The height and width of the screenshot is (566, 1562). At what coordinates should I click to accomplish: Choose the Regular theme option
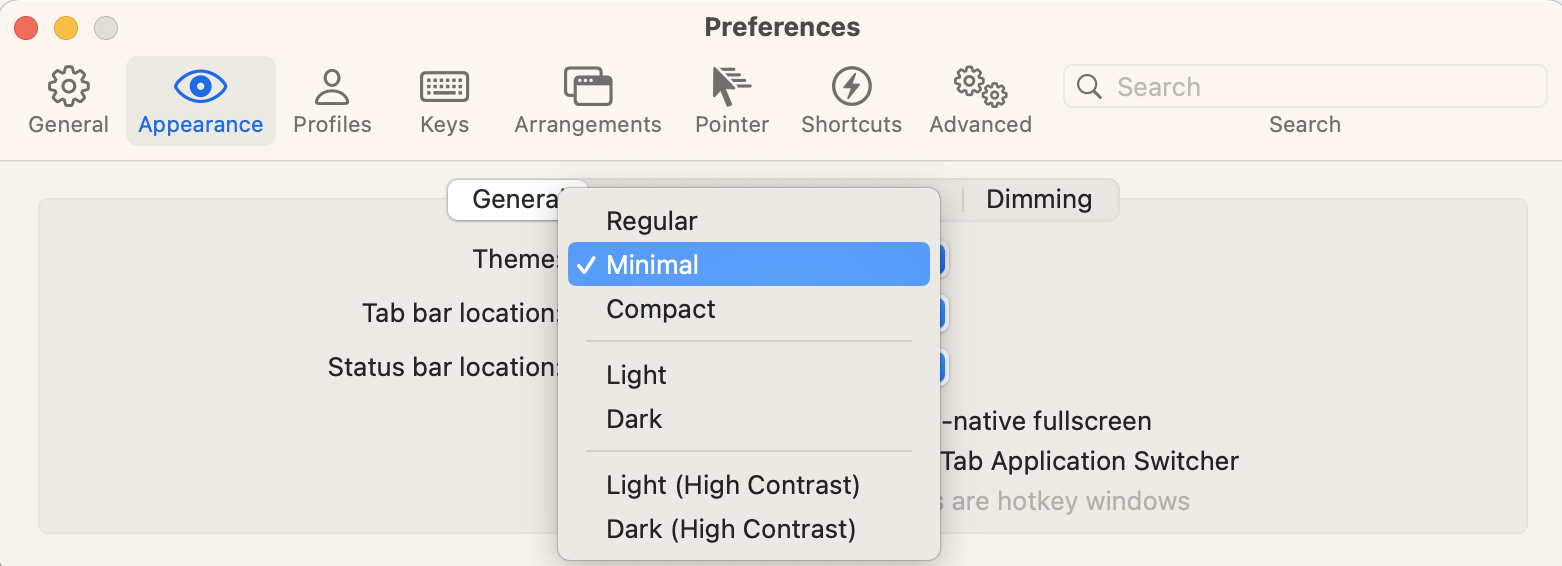(652, 221)
